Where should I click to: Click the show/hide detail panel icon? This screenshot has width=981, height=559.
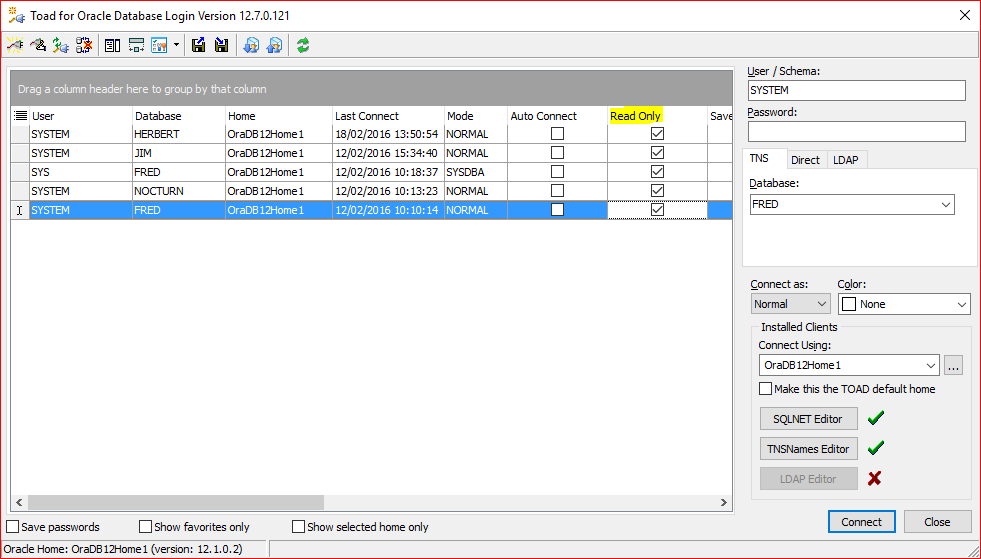[x=113, y=45]
